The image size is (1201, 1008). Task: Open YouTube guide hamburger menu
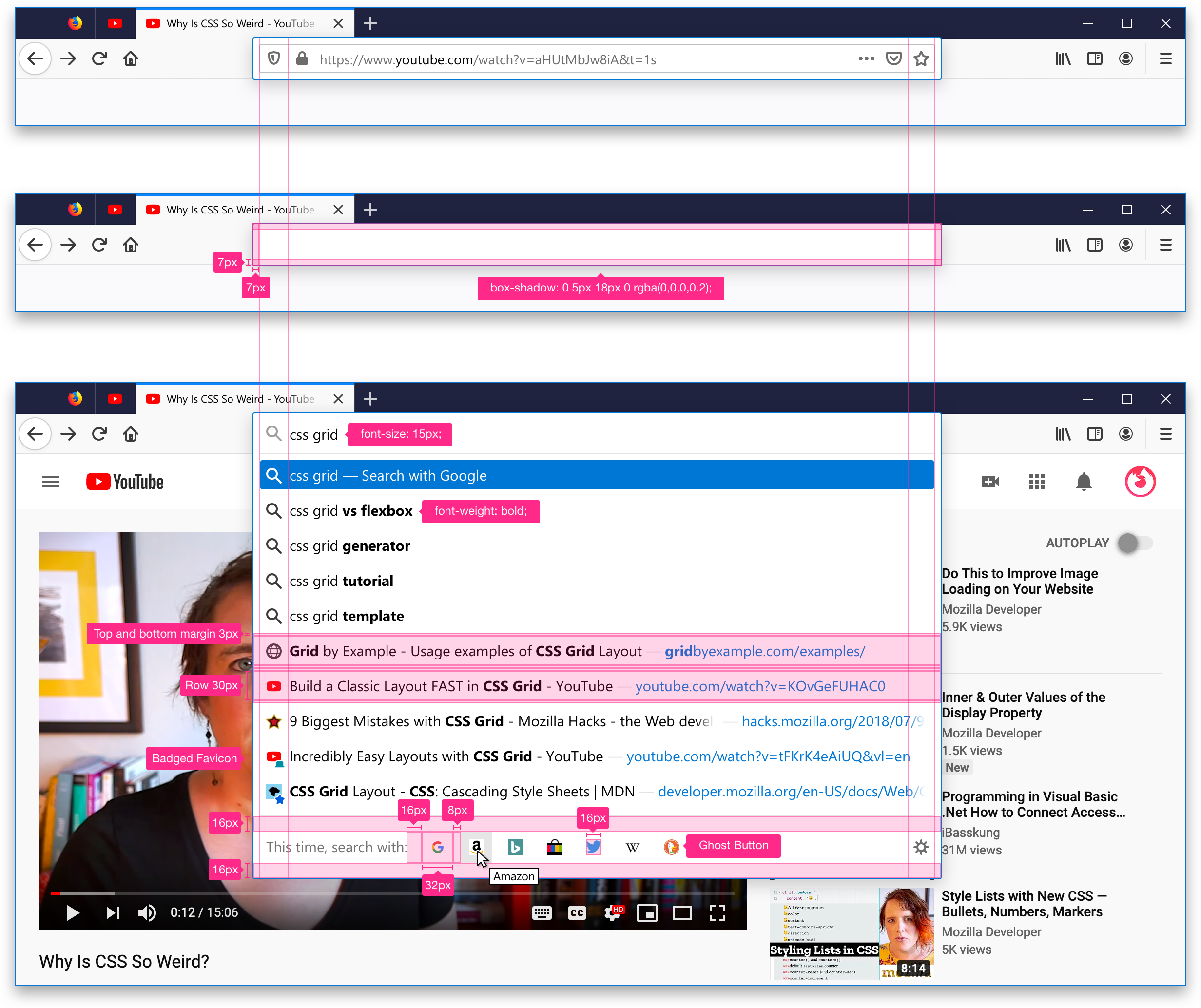pos(50,482)
